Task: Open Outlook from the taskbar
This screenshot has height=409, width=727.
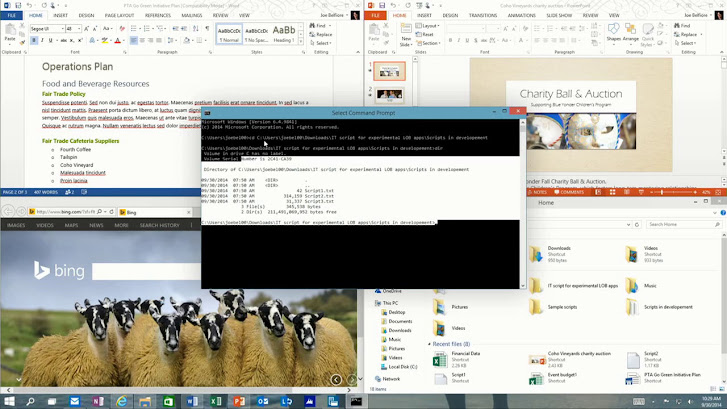Action: [262, 401]
